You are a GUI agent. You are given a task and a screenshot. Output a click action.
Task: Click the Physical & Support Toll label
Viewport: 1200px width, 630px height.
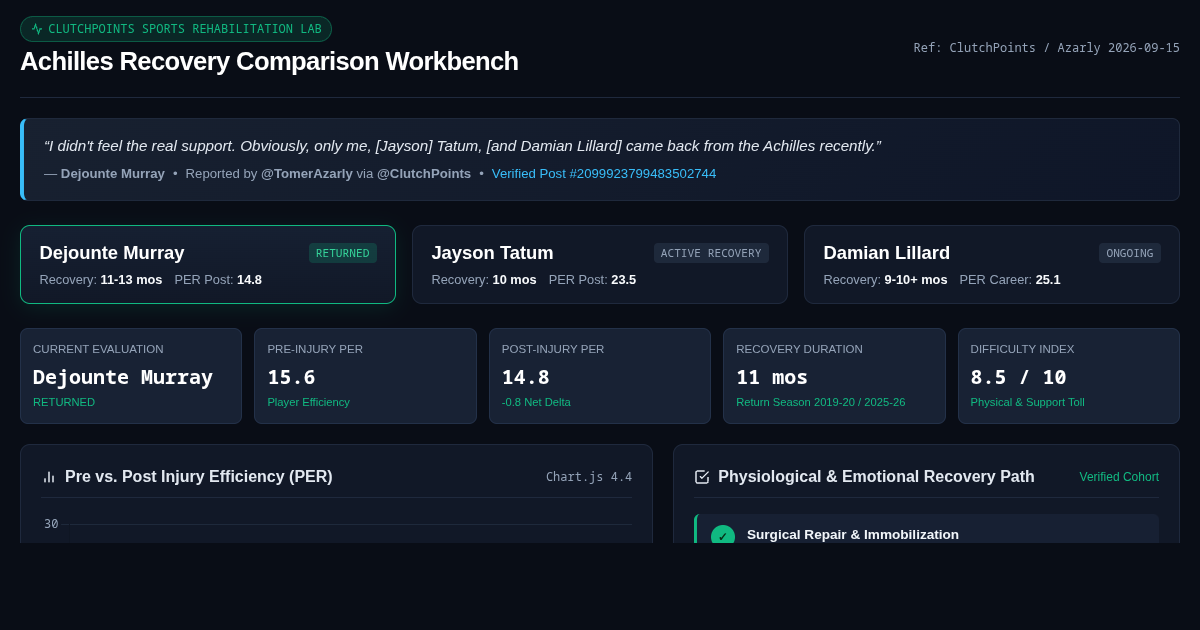coord(1027,402)
